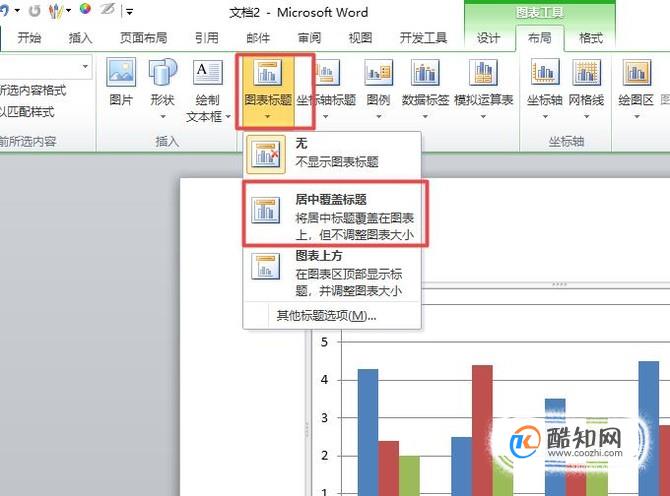The height and width of the screenshot is (496, 670).
Task: Click the colorful sphere icon in quick access toolbar
Action: 85,9
